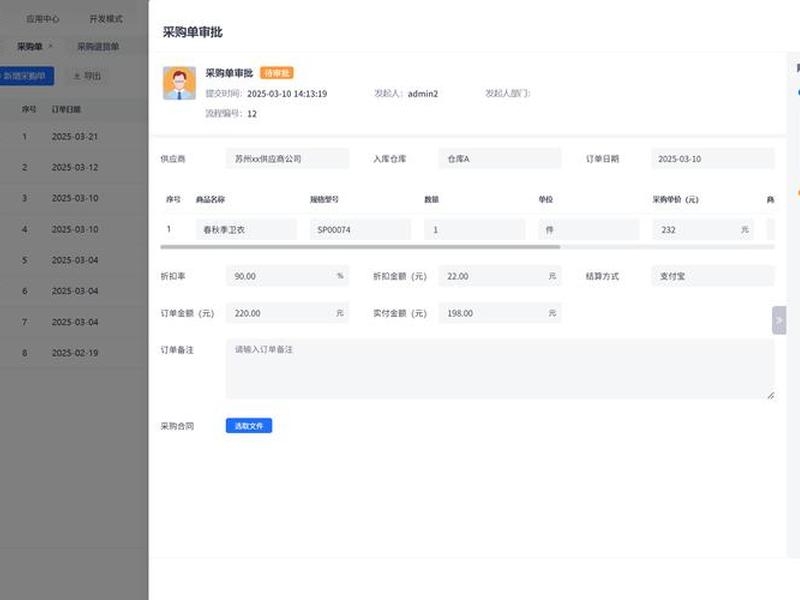Click the 采购单审批 drawer title
Viewport: 800px width, 600px height.
(x=192, y=32)
